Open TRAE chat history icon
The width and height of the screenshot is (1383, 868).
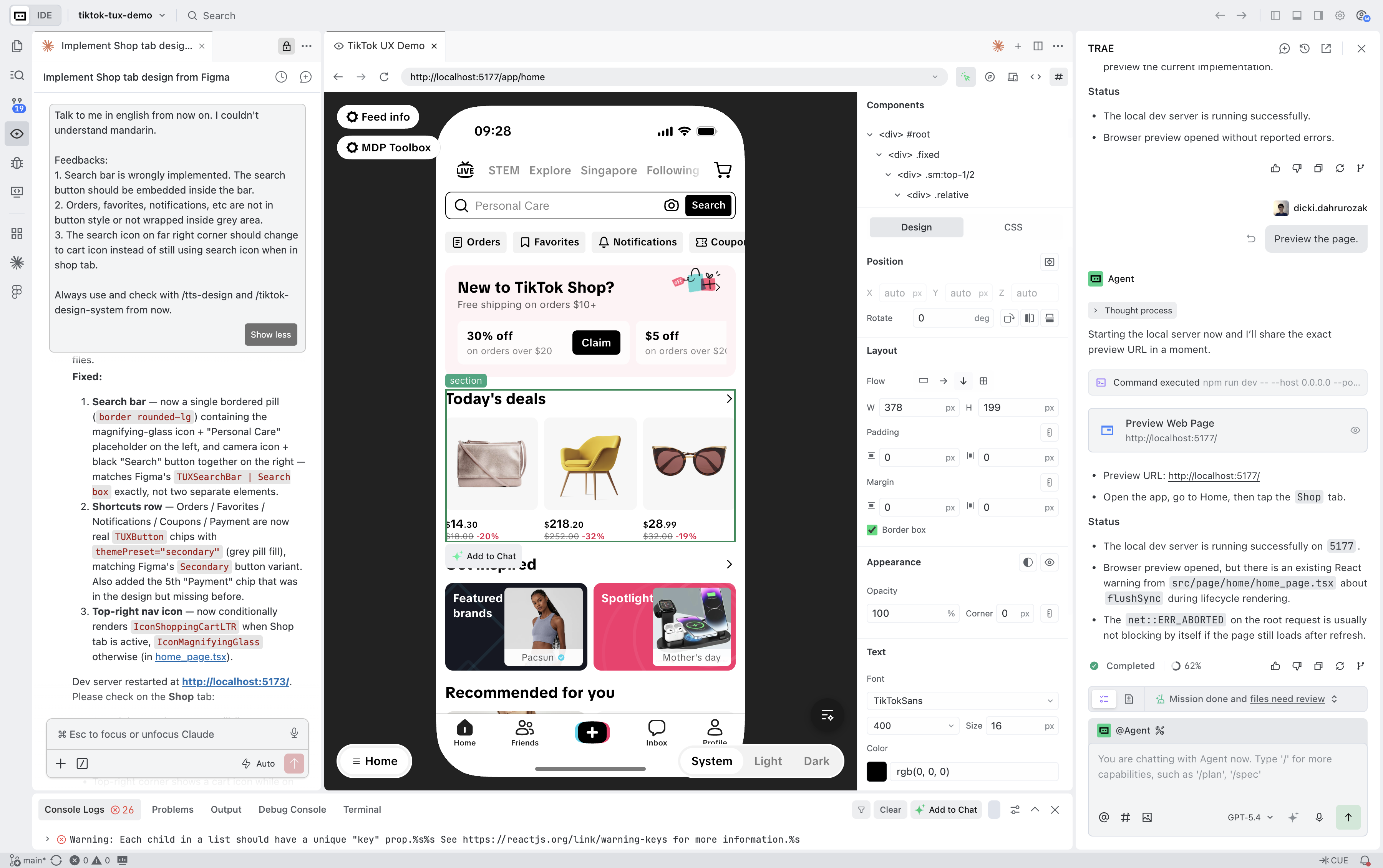click(x=1304, y=49)
